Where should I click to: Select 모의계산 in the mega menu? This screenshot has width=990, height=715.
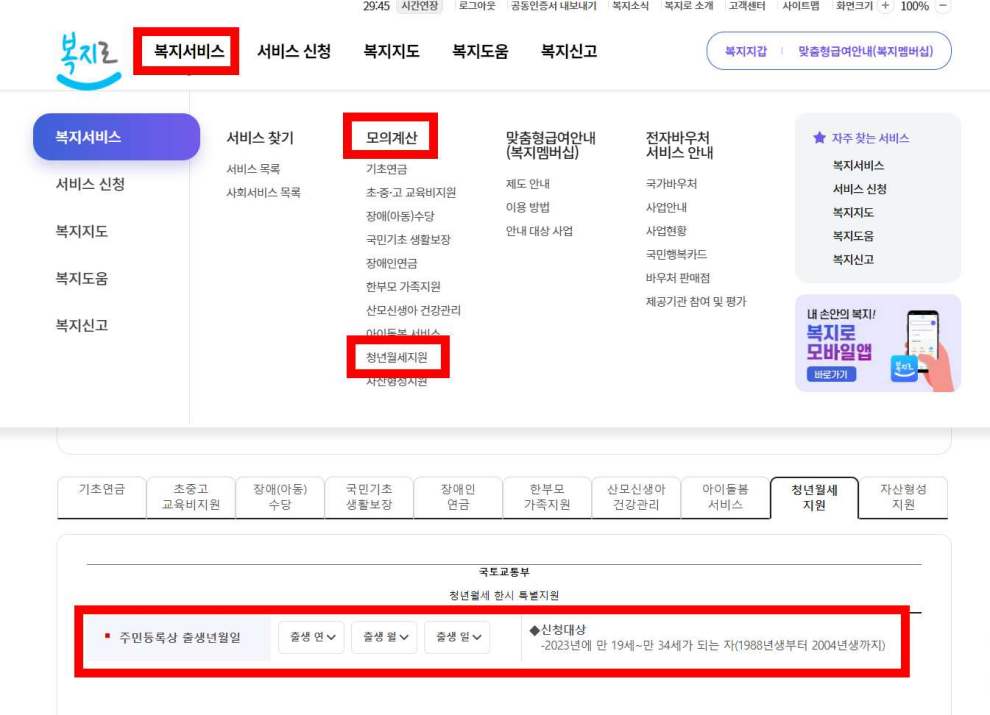393,137
